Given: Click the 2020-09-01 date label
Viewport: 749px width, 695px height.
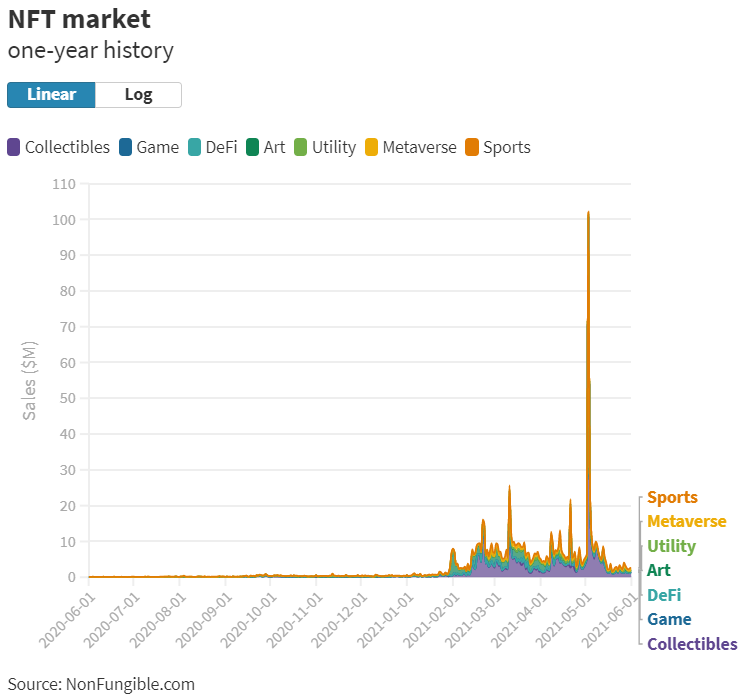Looking at the screenshot, I should (204, 620).
